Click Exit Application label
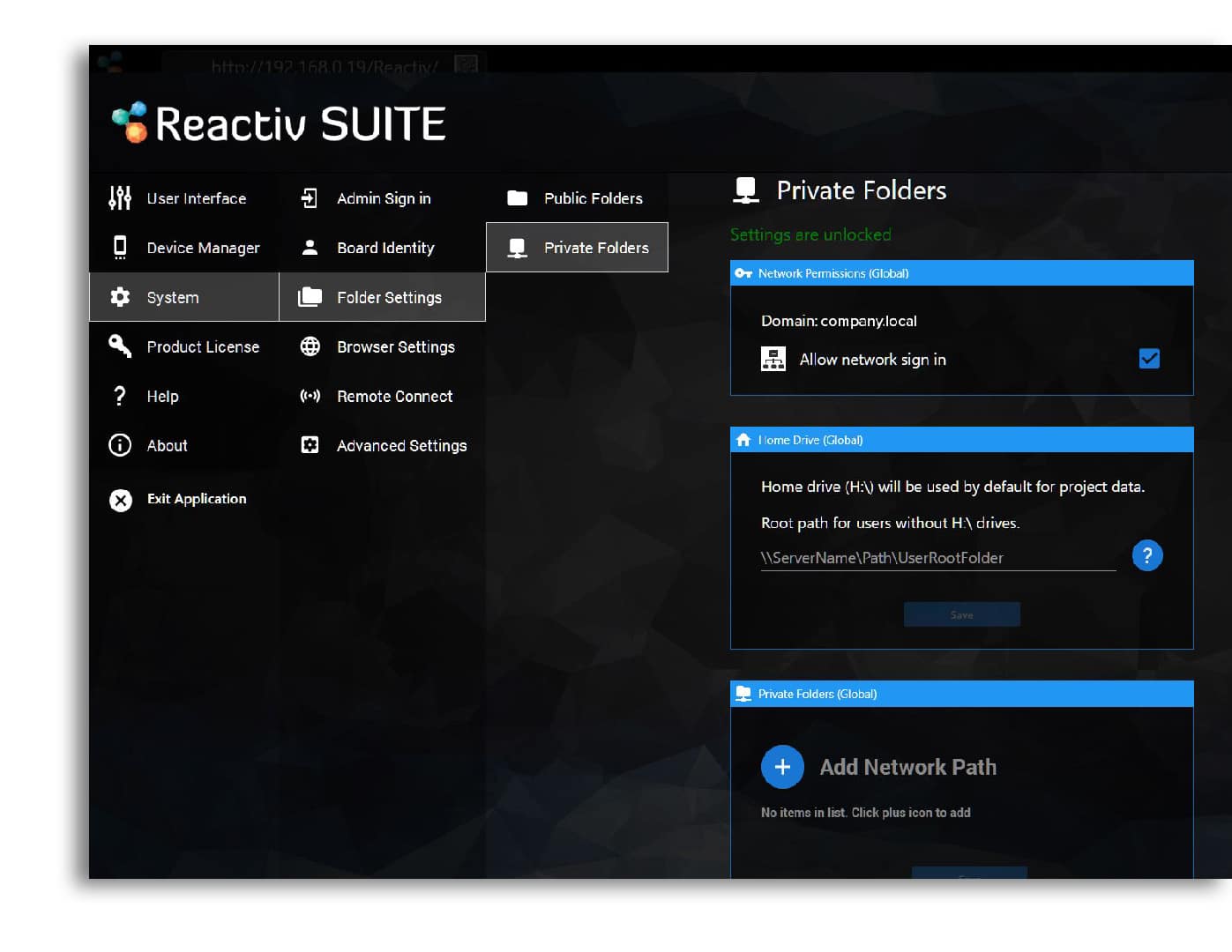Viewport: 1232px width, 952px height. pyautogui.click(x=197, y=499)
